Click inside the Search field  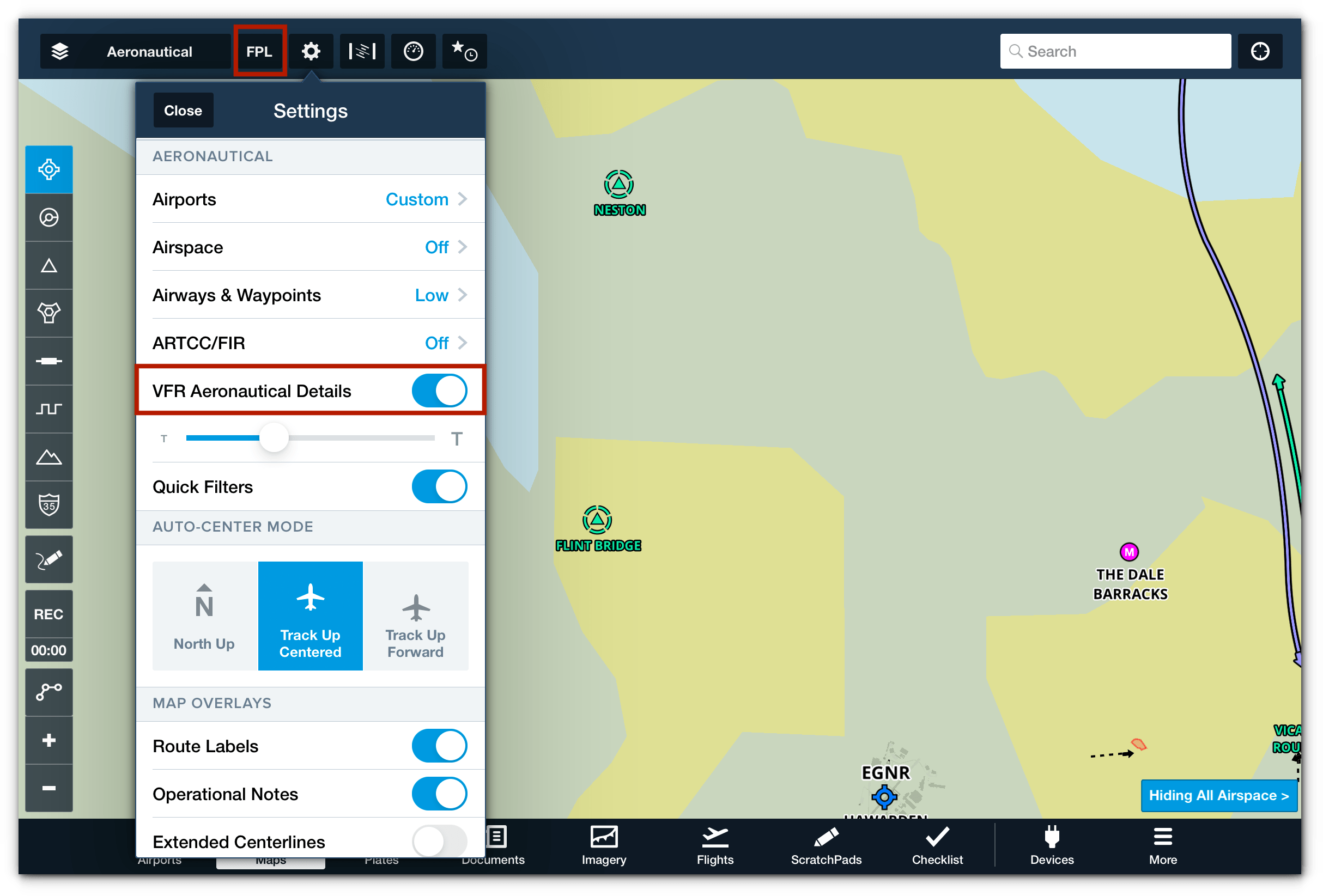(x=1115, y=51)
